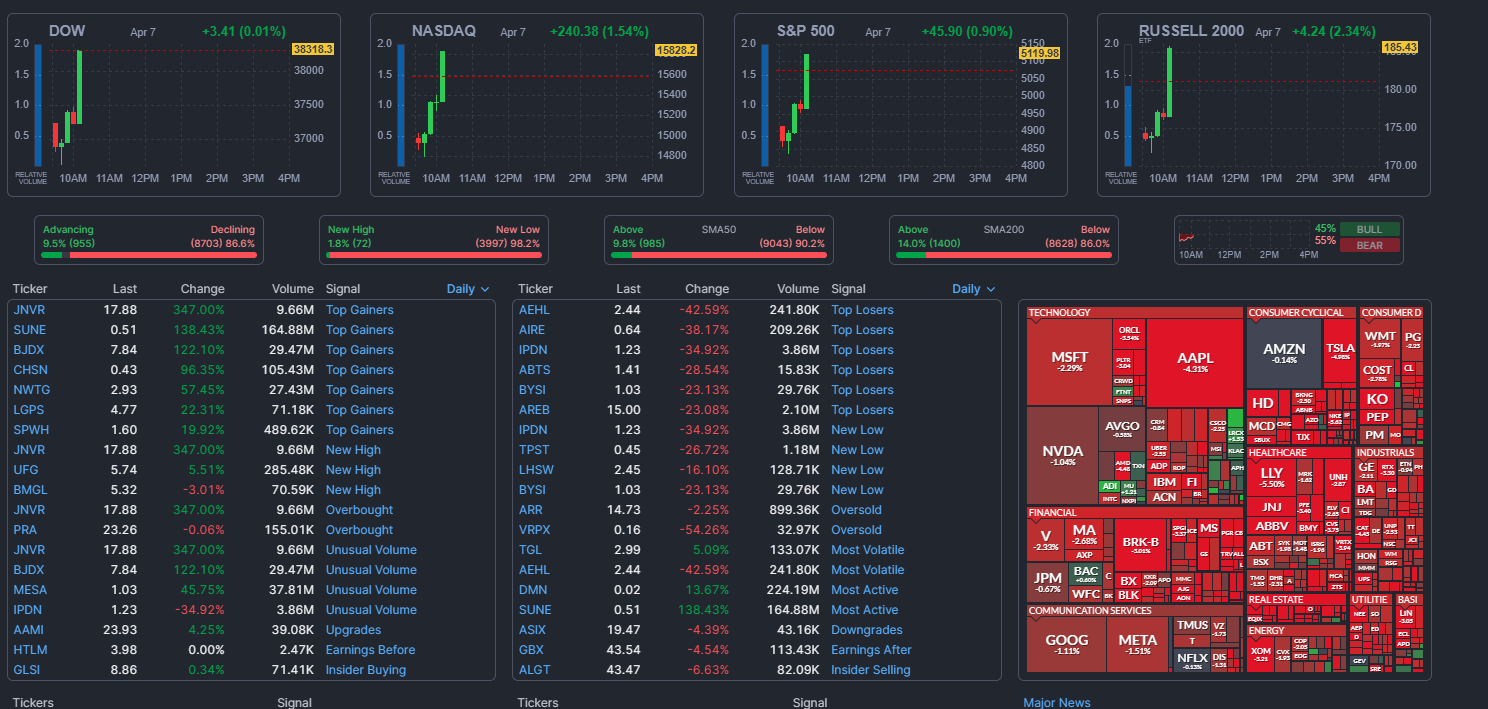Open the Overbought signal for PRA
This screenshot has width=1488, height=709.
[360, 530]
